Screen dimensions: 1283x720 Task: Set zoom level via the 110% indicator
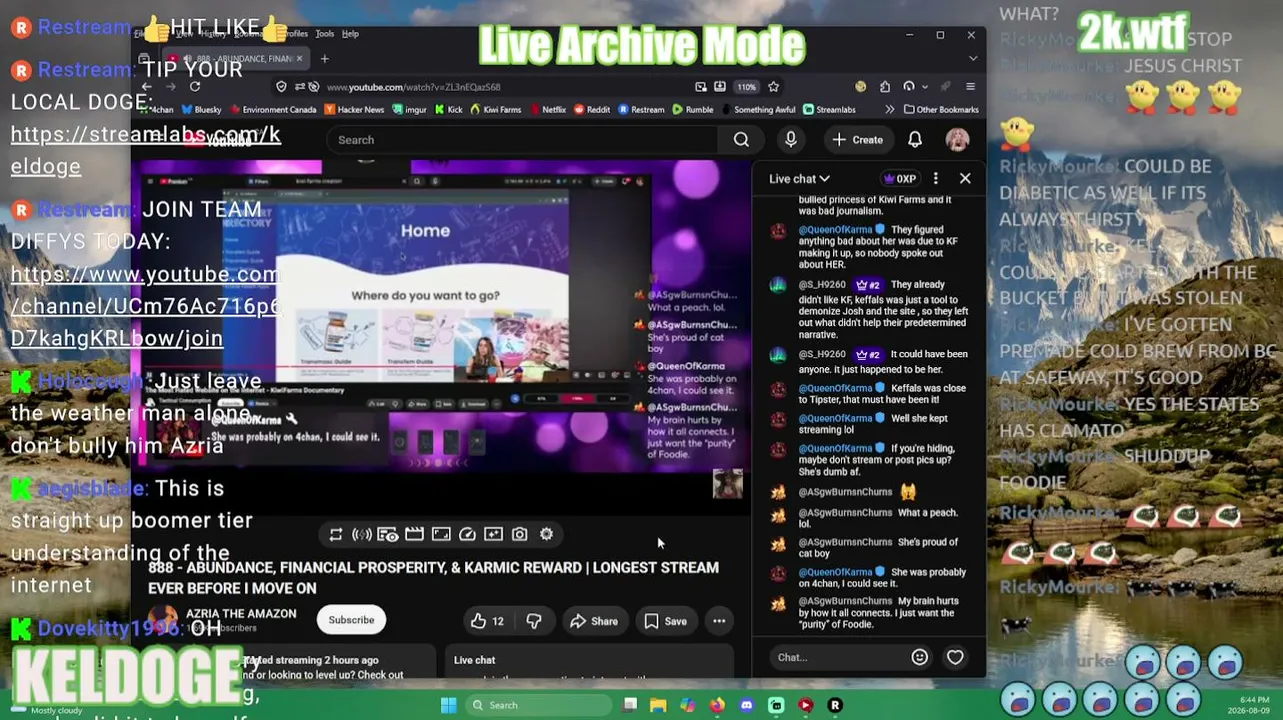[x=746, y=87]
